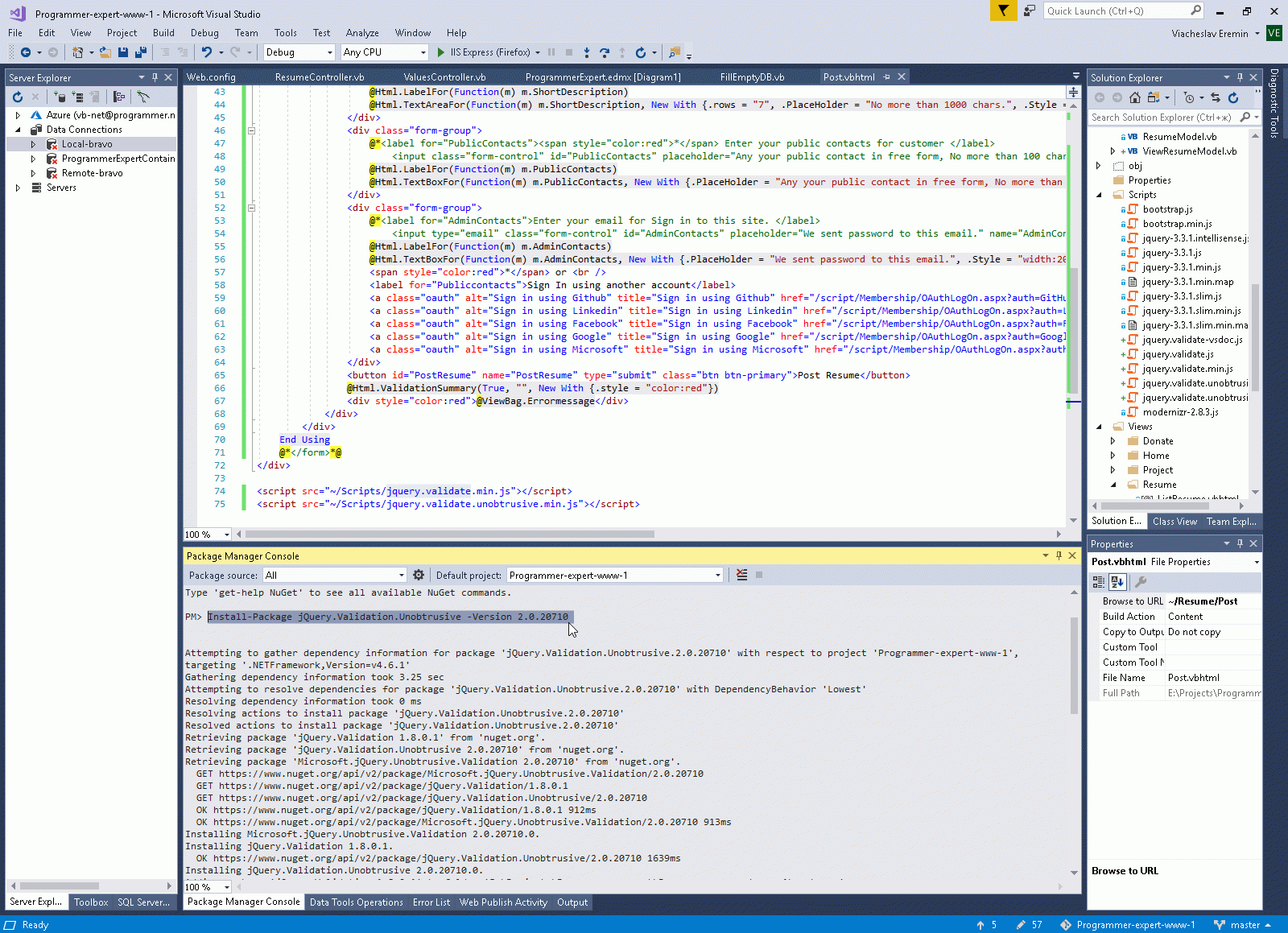
Task: Select the Local-bravo data connection
Action: (87, 144)
